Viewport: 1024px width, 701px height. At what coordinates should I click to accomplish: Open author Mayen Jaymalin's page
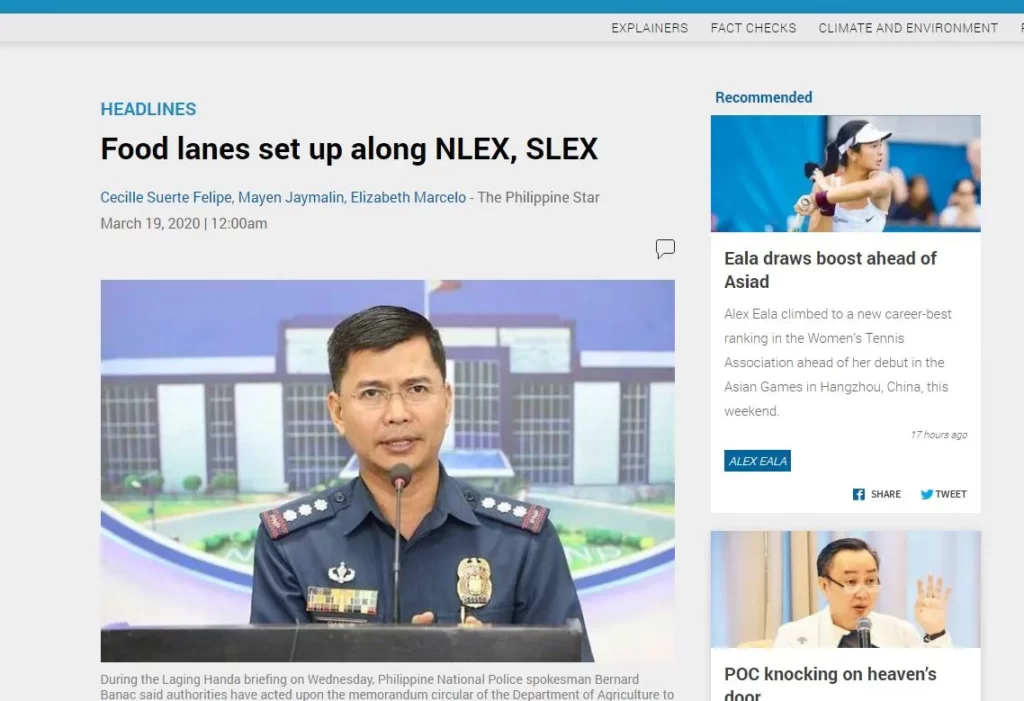[x=291, y=197]
